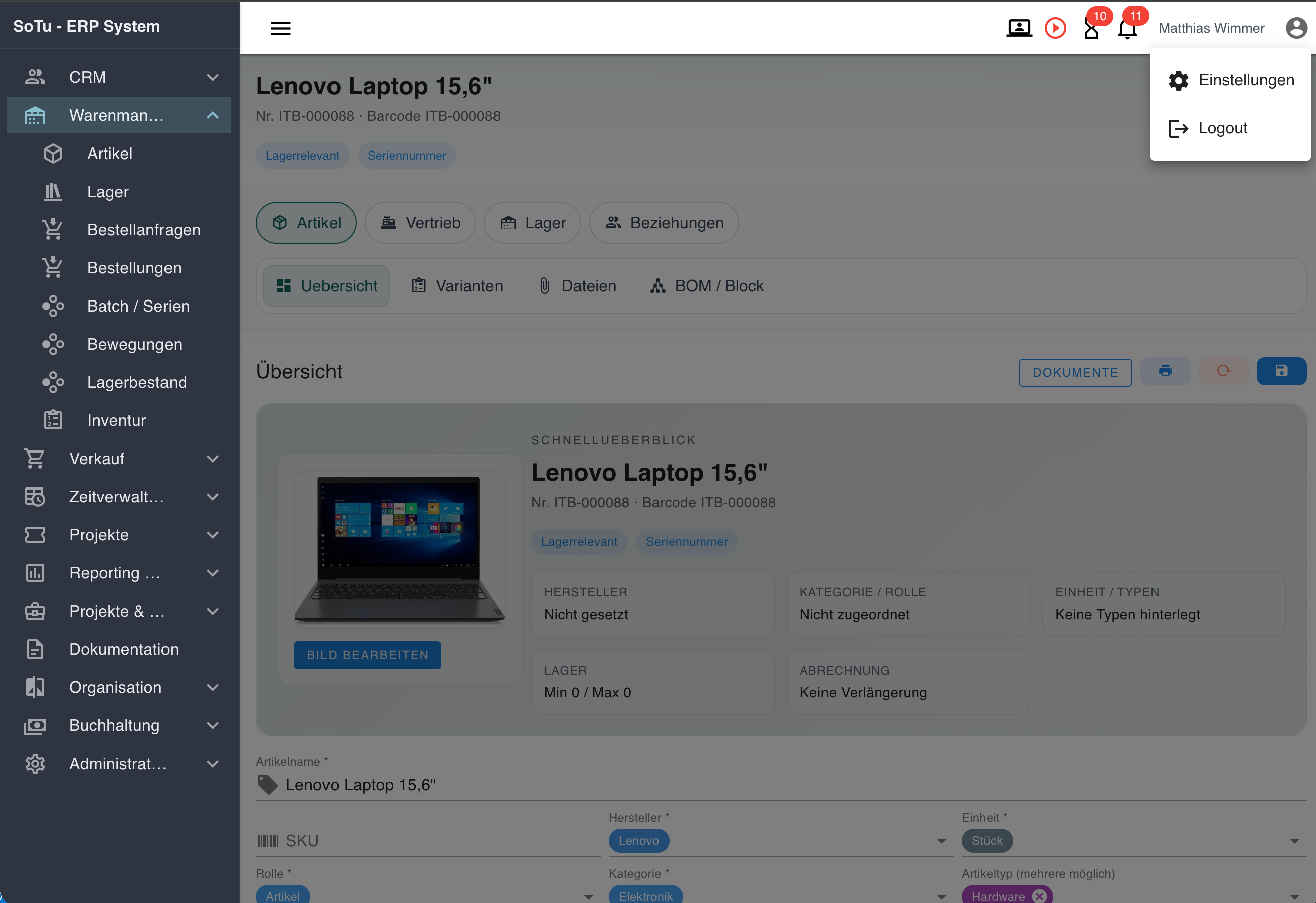
Task: Switch to the Varianten tab
Action: pos(457,285)
